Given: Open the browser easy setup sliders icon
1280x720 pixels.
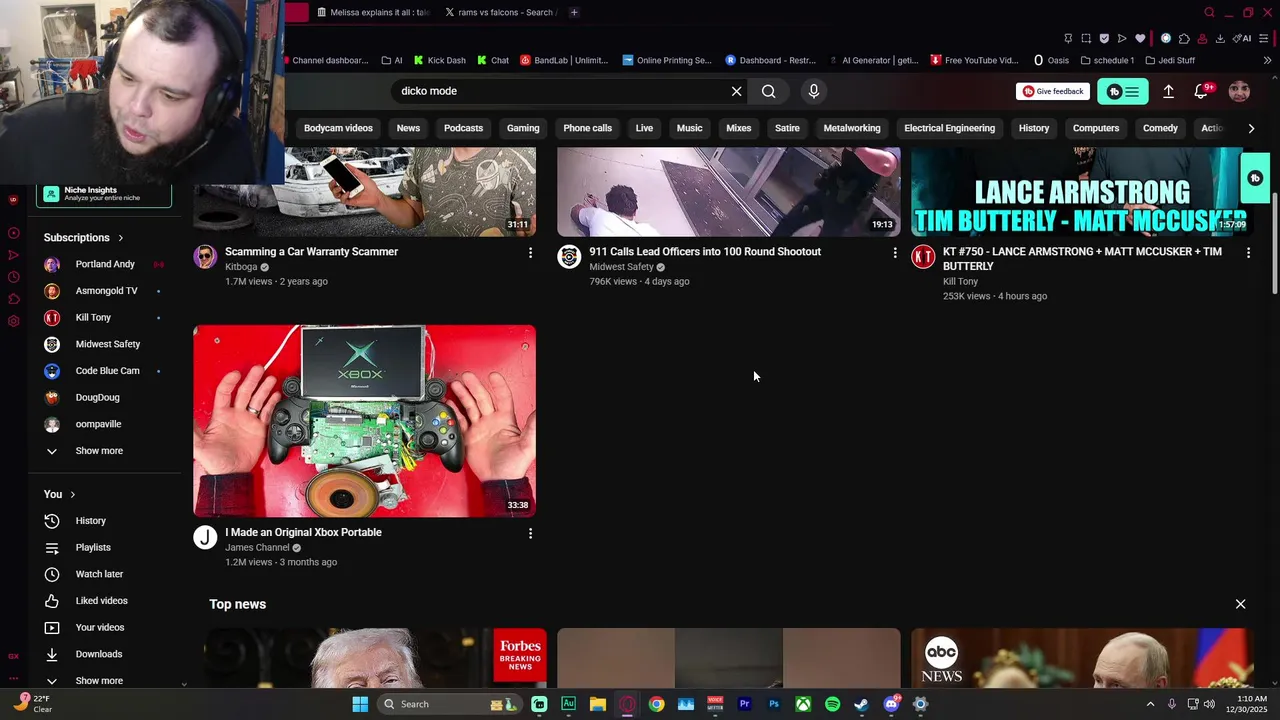Looking at the screenshot, I should [x=1264, y=38].
